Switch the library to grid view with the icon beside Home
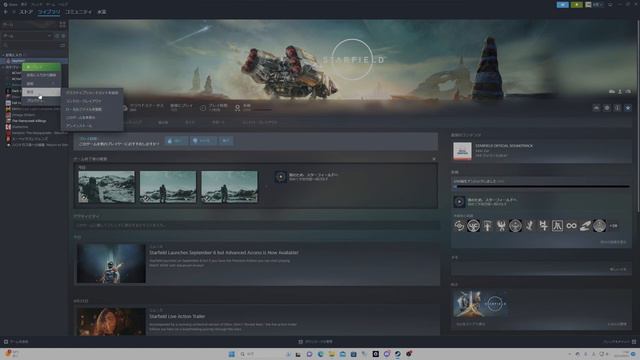Image resolution: width=640 pixels, height=360 pixels. [x=62, y=24]
